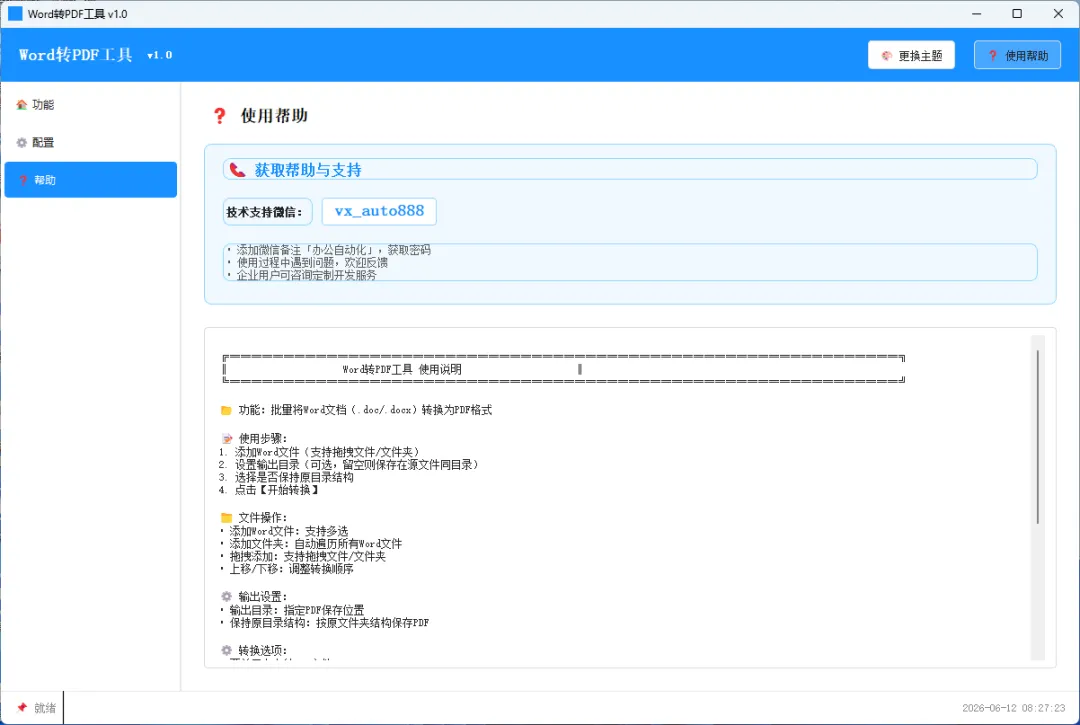
Task: Click step 2 设置输出目录 text
Action: pyautogui.click(x=356, y=465)
